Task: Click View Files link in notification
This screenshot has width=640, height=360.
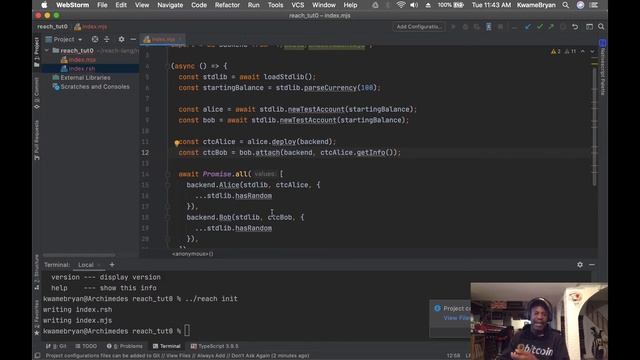Action: [x=456, y=318]
